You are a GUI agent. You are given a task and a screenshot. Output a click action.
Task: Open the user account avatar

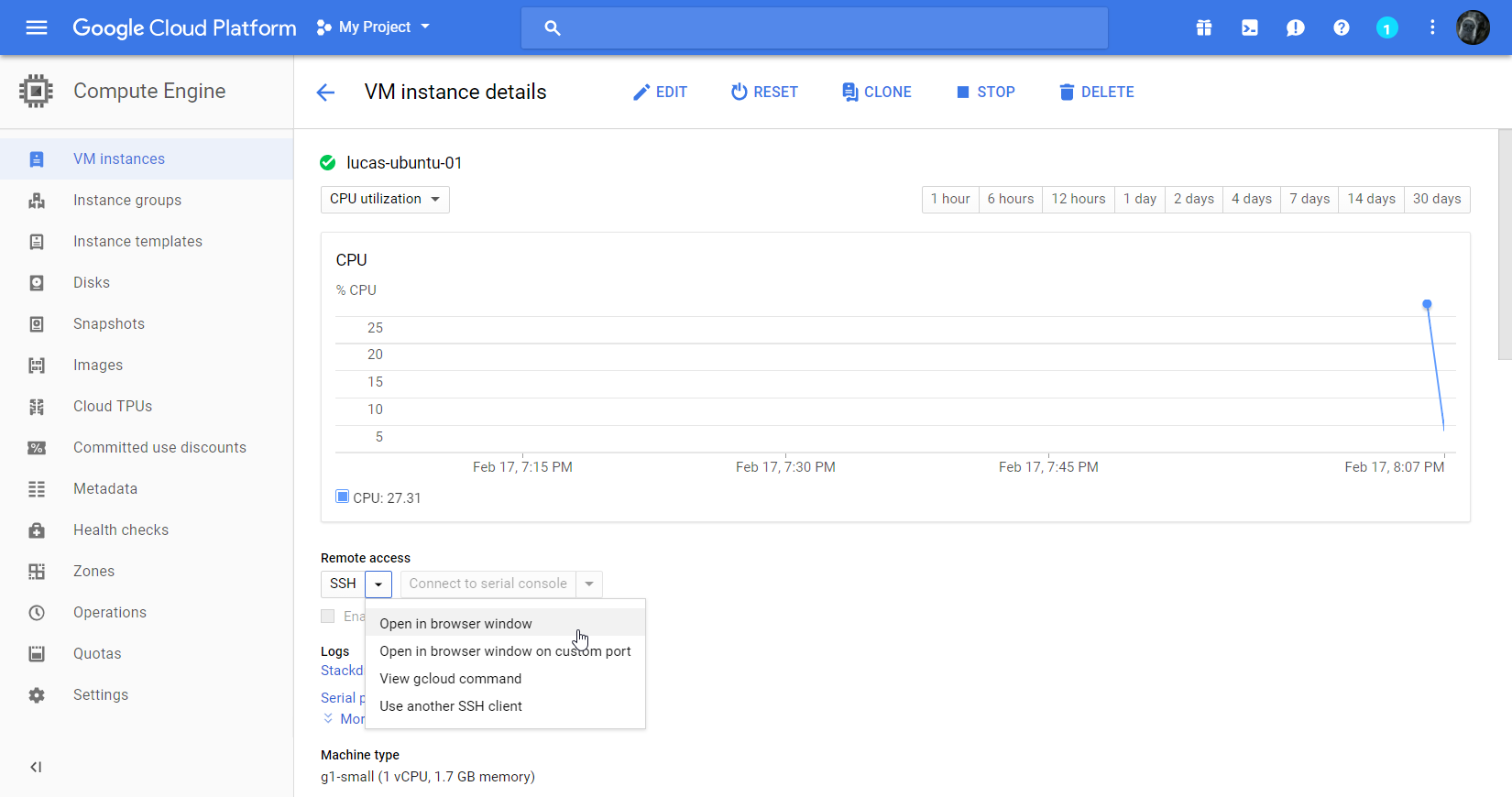(x=1474, y=27)
